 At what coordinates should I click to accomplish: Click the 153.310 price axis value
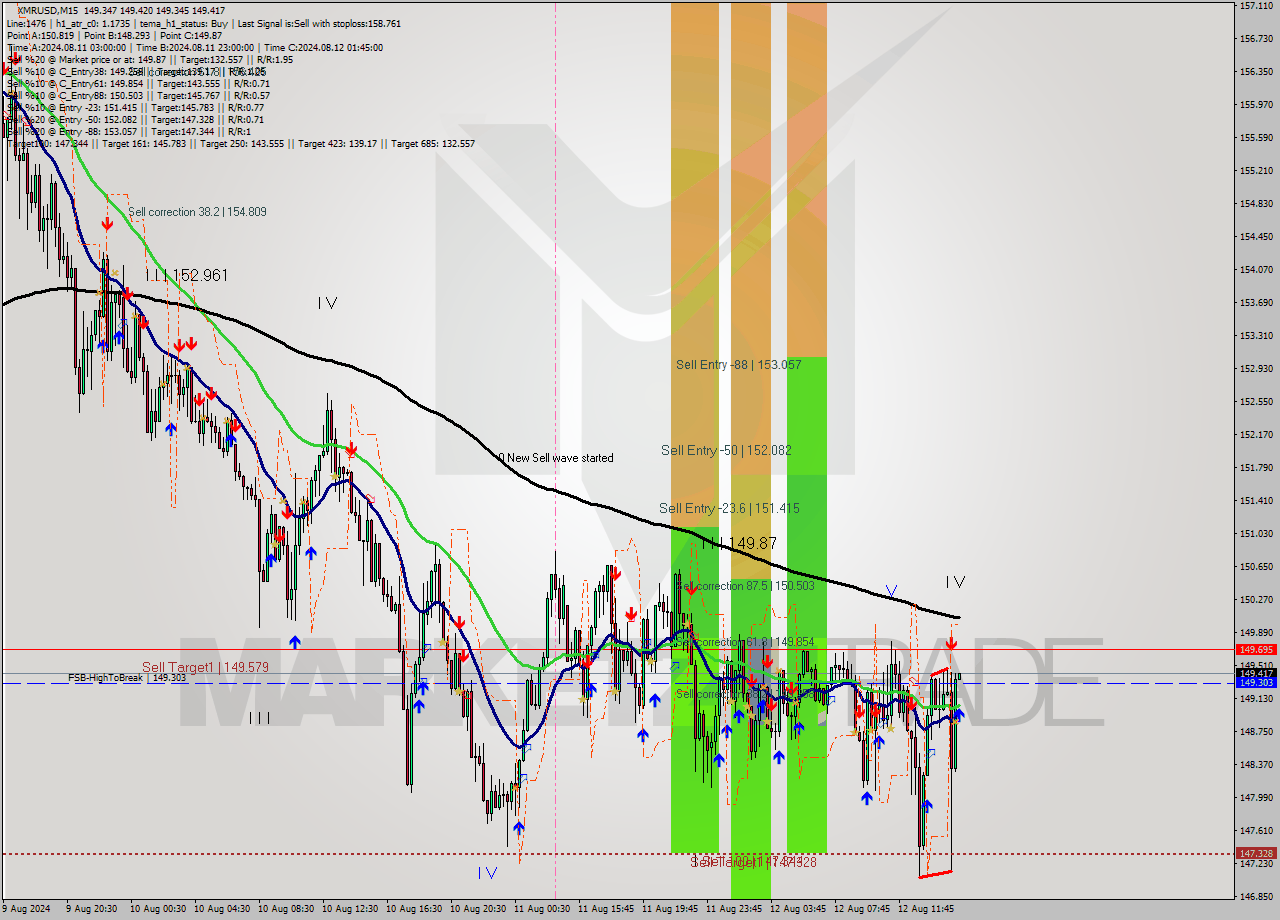(1256, 336)
